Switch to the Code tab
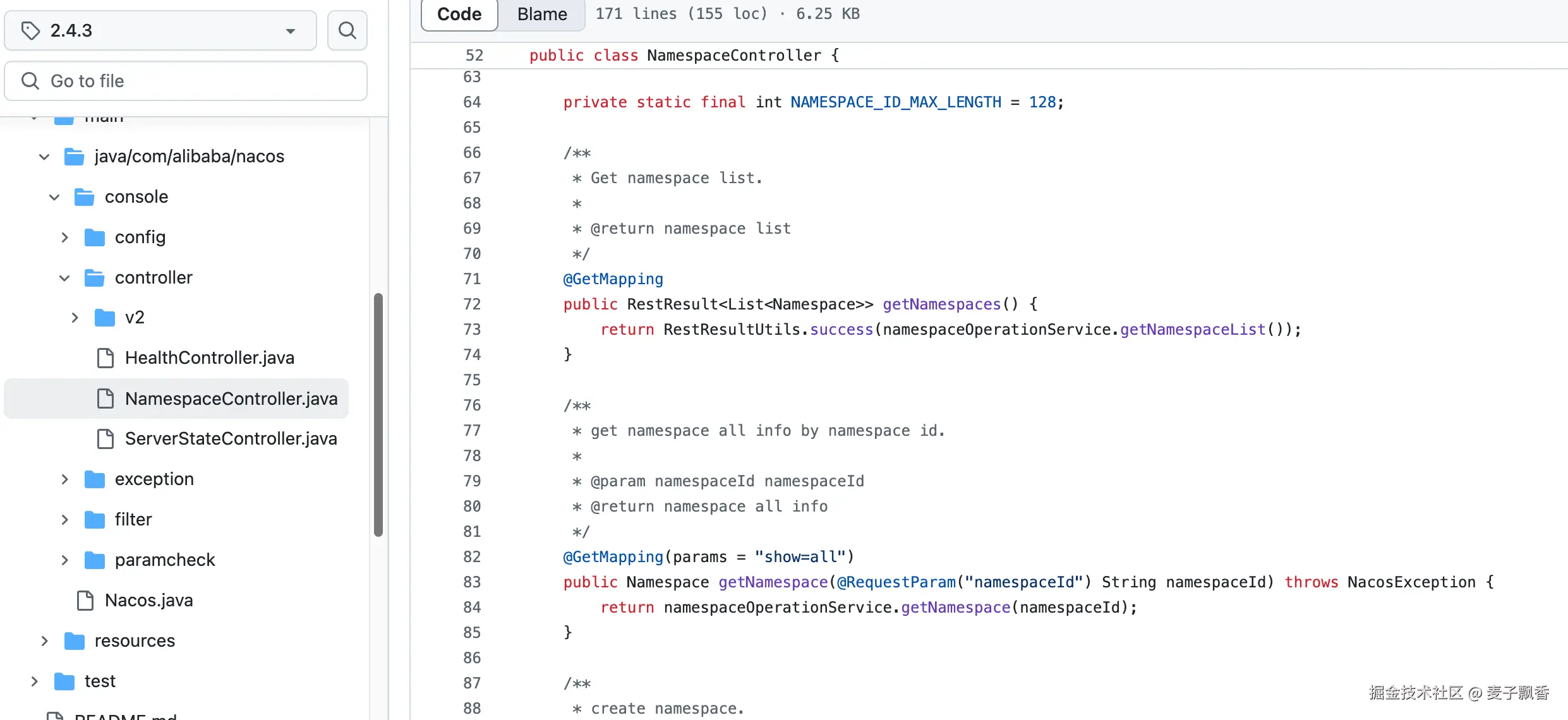 [x=459, y=14]
